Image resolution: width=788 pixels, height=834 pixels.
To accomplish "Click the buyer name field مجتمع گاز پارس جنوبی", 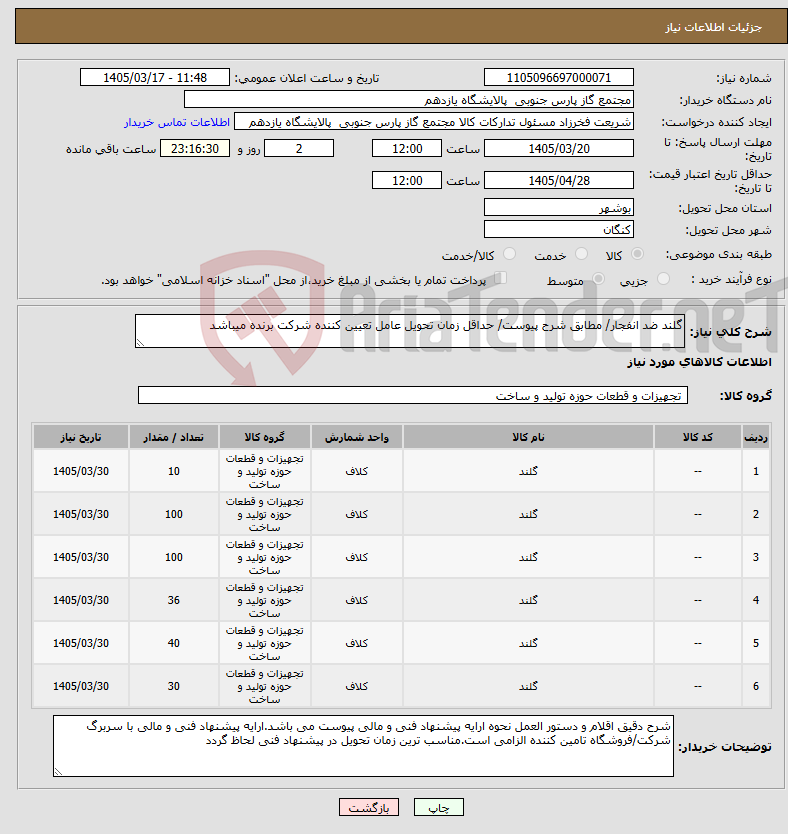I will (409, 100).
